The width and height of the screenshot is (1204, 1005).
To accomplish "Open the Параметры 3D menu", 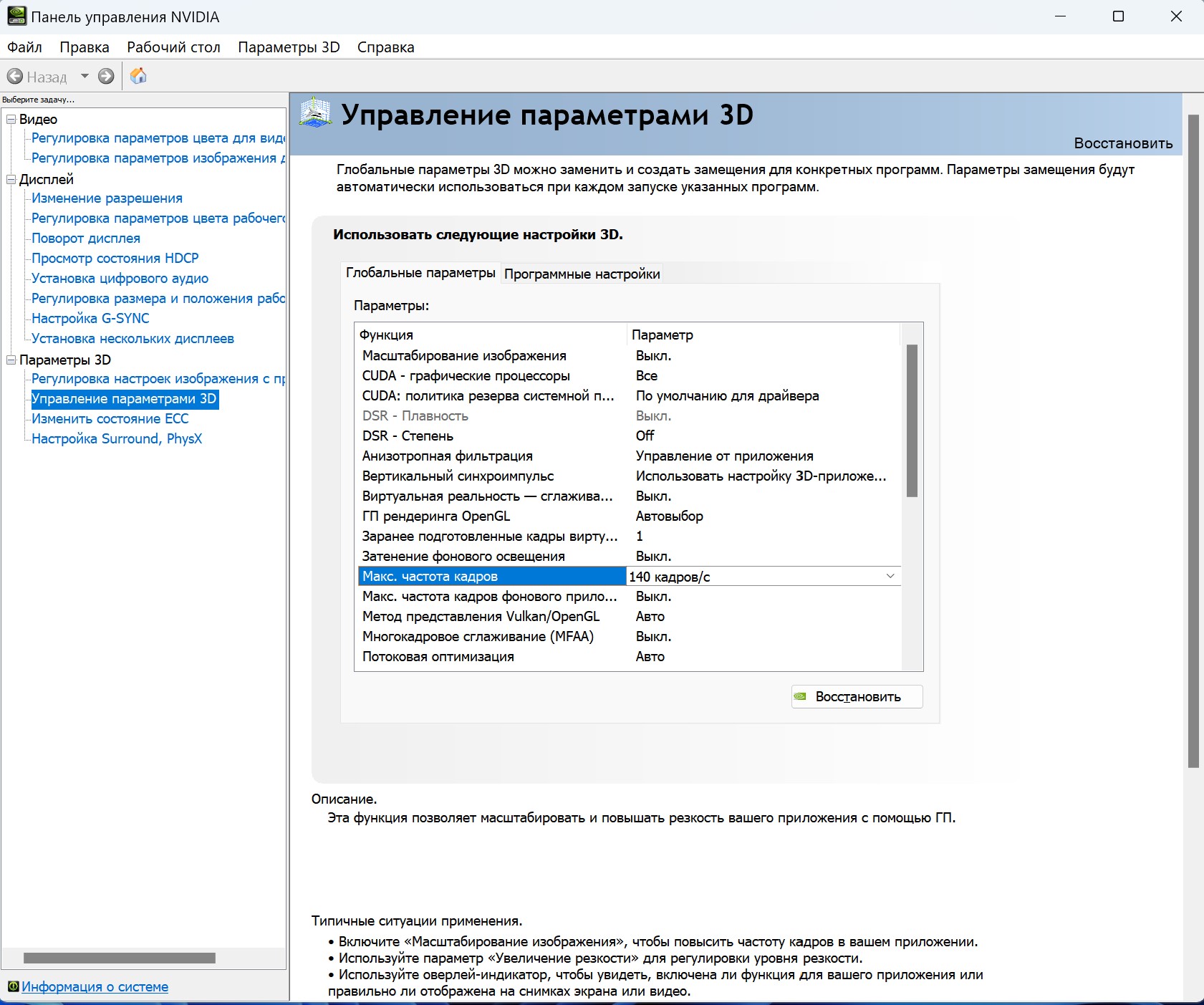I will point(289,47).
